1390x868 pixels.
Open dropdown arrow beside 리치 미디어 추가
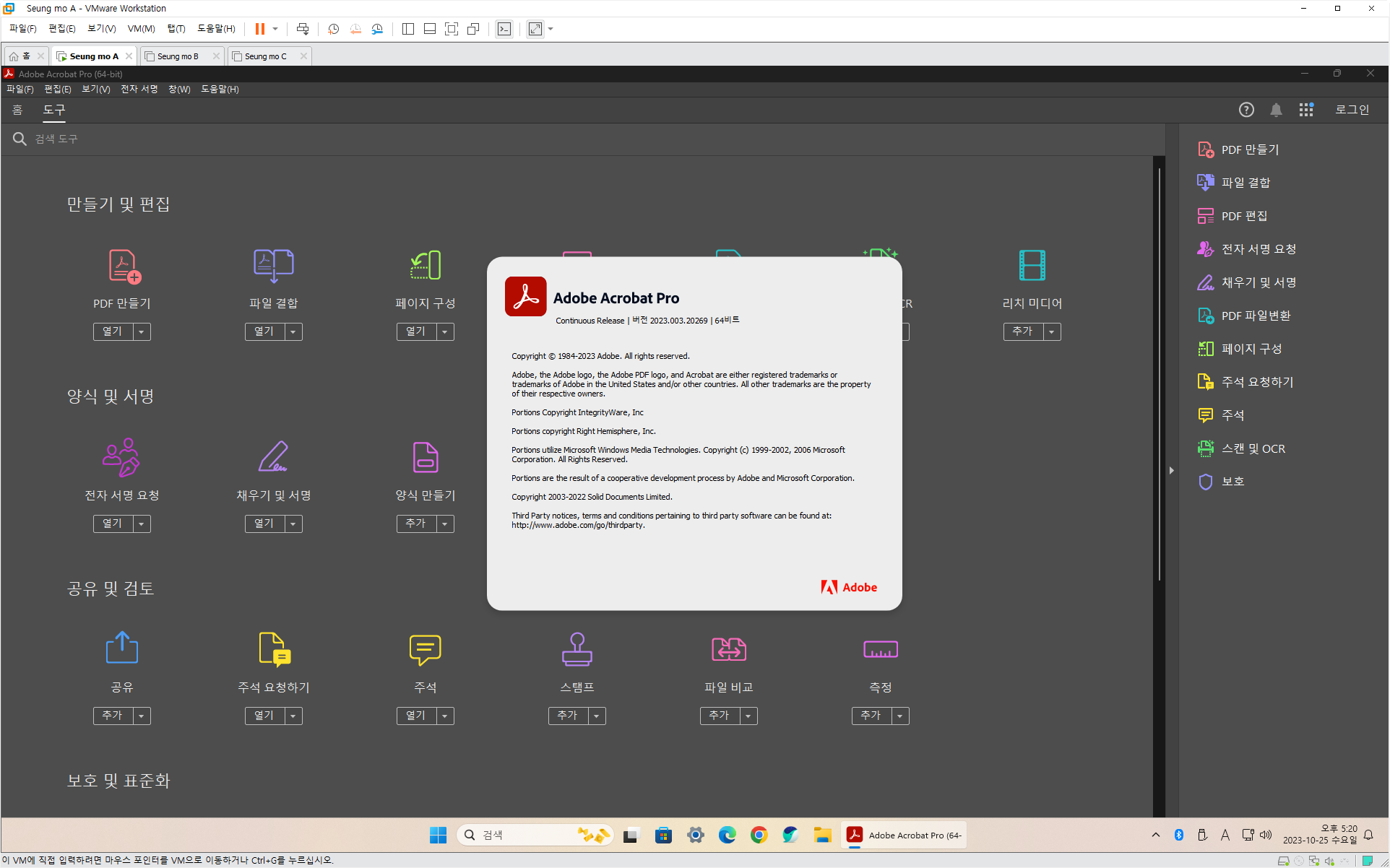pos(1052,331)
